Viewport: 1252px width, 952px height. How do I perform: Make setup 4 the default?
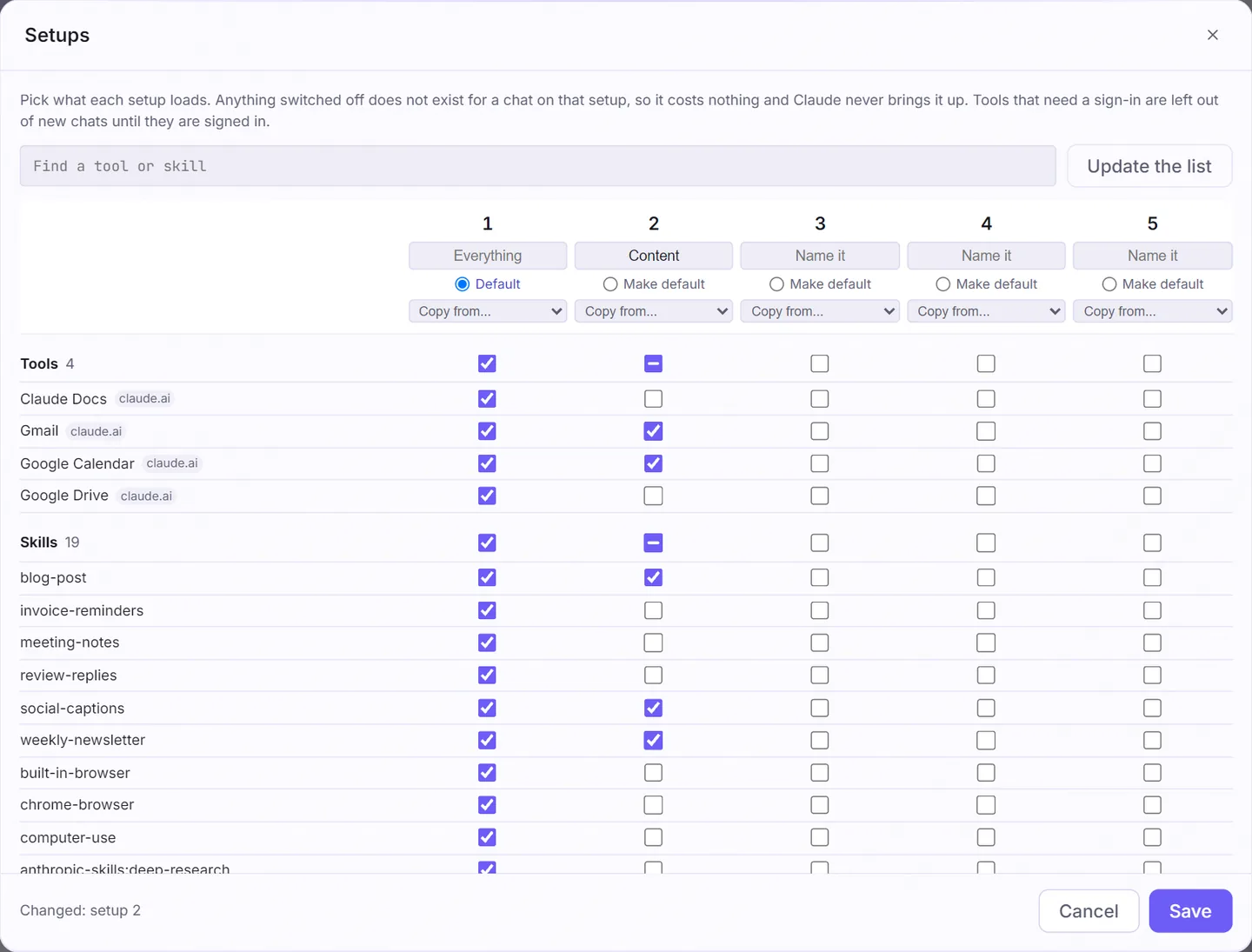pyautogui.click(x=942, y=284)
